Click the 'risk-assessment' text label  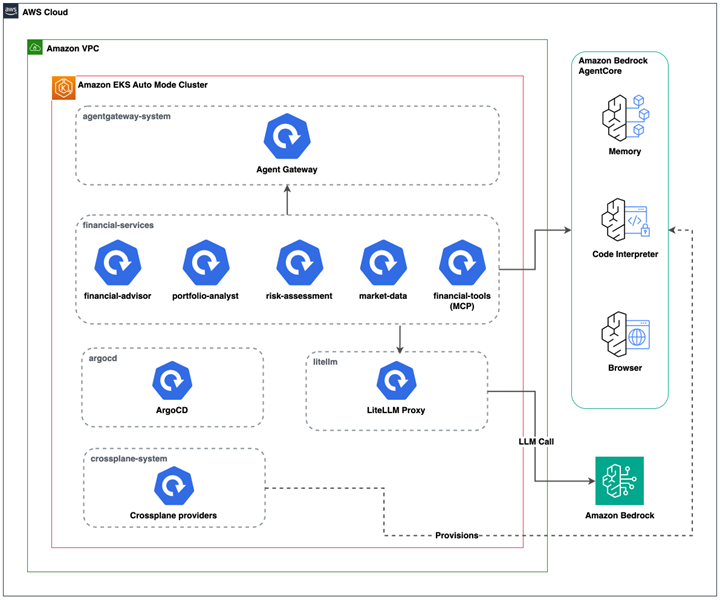pyautogui.click(x=299, y=296)
